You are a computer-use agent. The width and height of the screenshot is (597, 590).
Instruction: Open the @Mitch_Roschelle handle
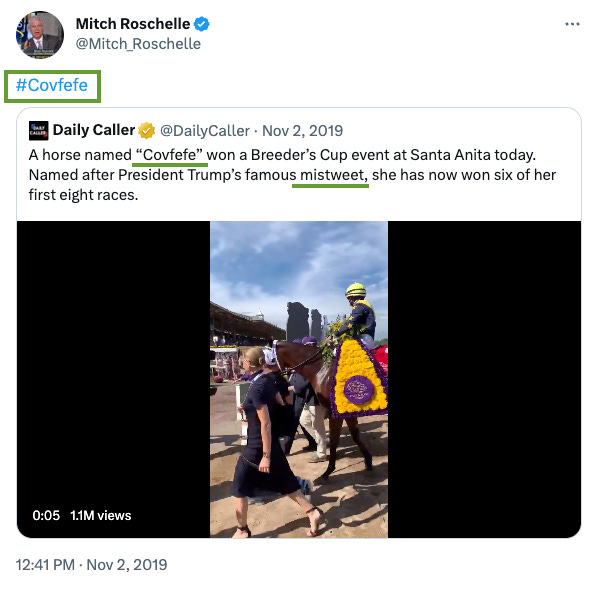click(x=138, y=44)
